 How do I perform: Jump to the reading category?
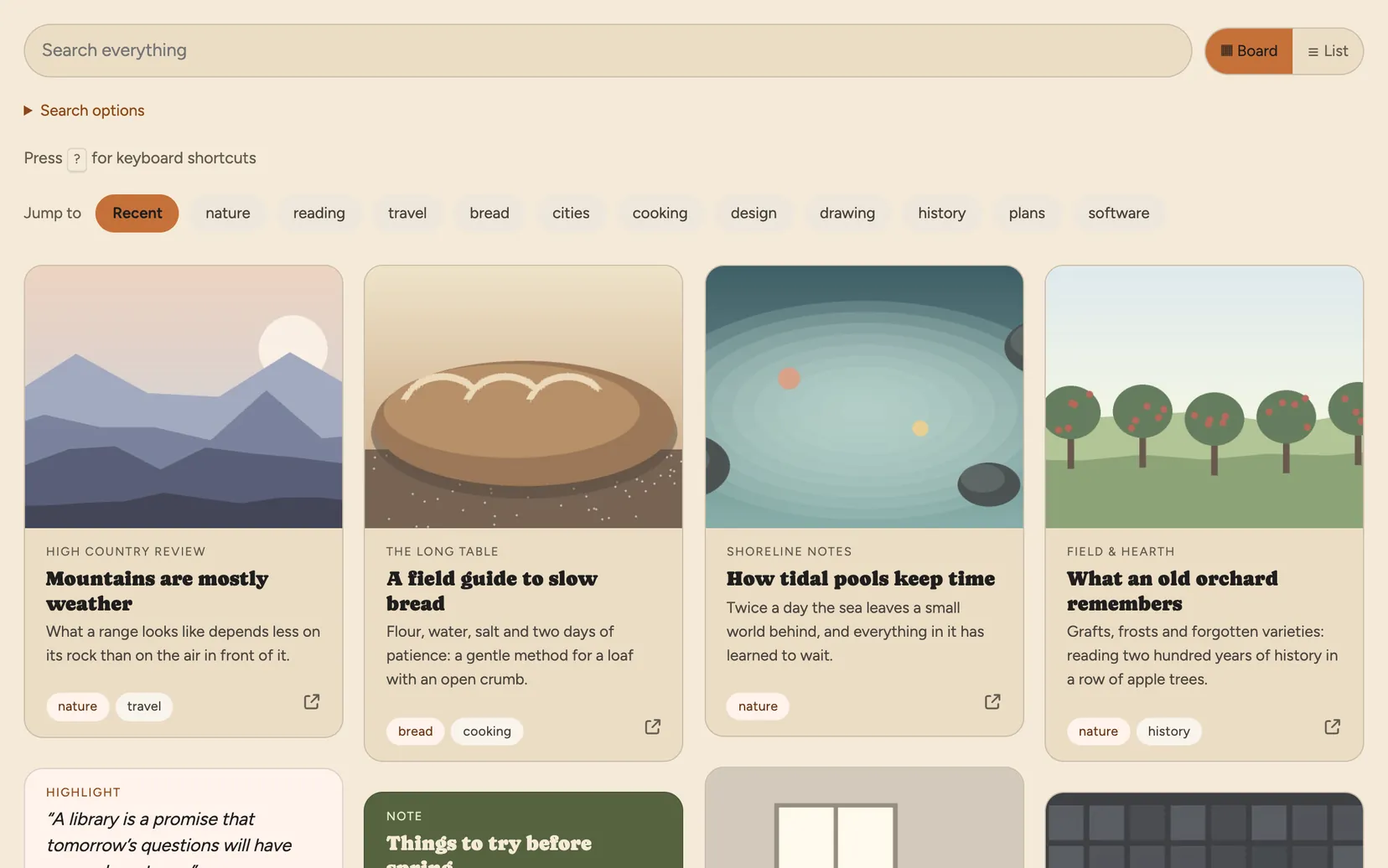coord(319,213)
